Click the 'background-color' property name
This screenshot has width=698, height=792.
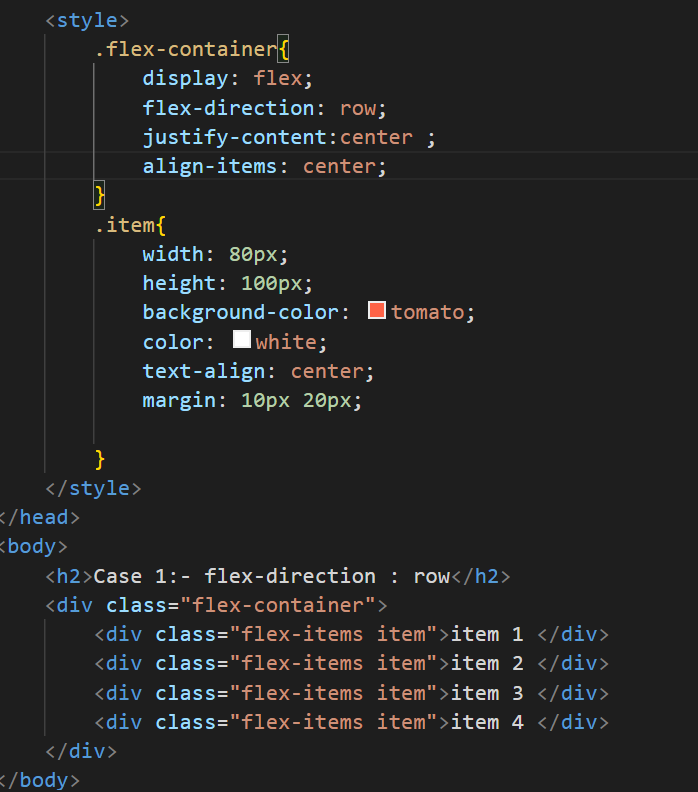(240, 313)
